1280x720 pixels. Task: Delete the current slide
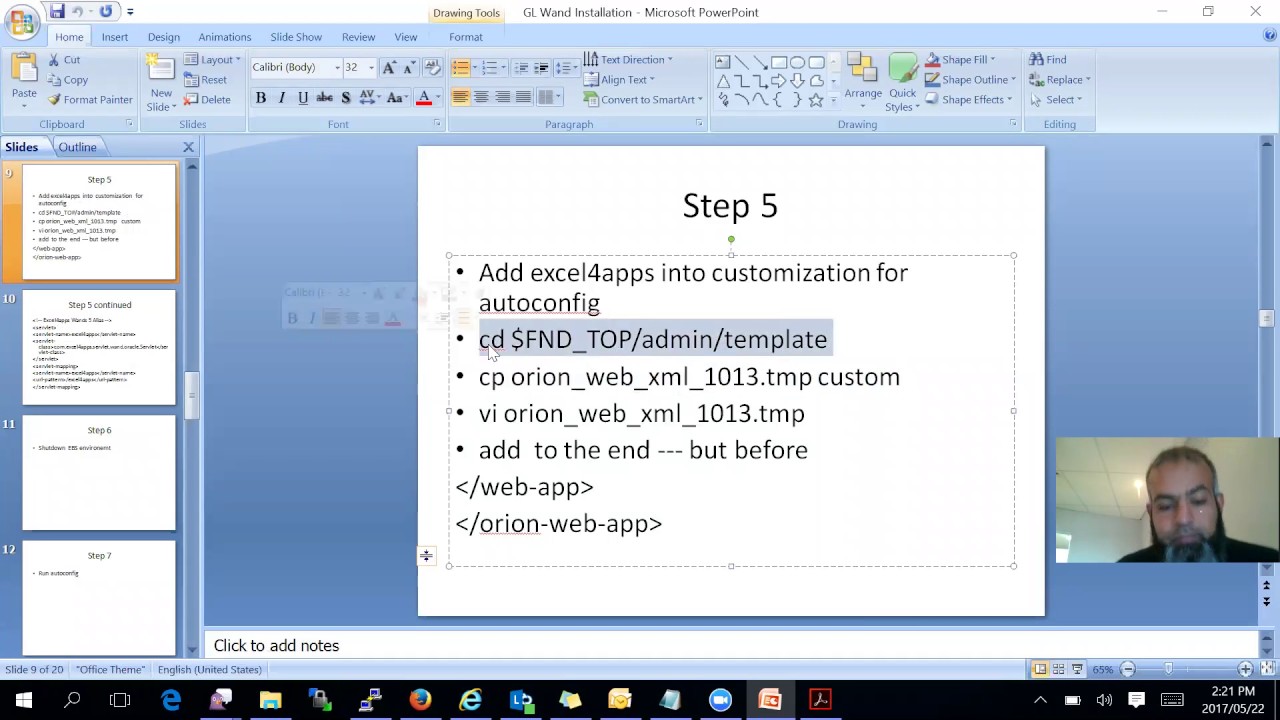click(x=207, y=100)
